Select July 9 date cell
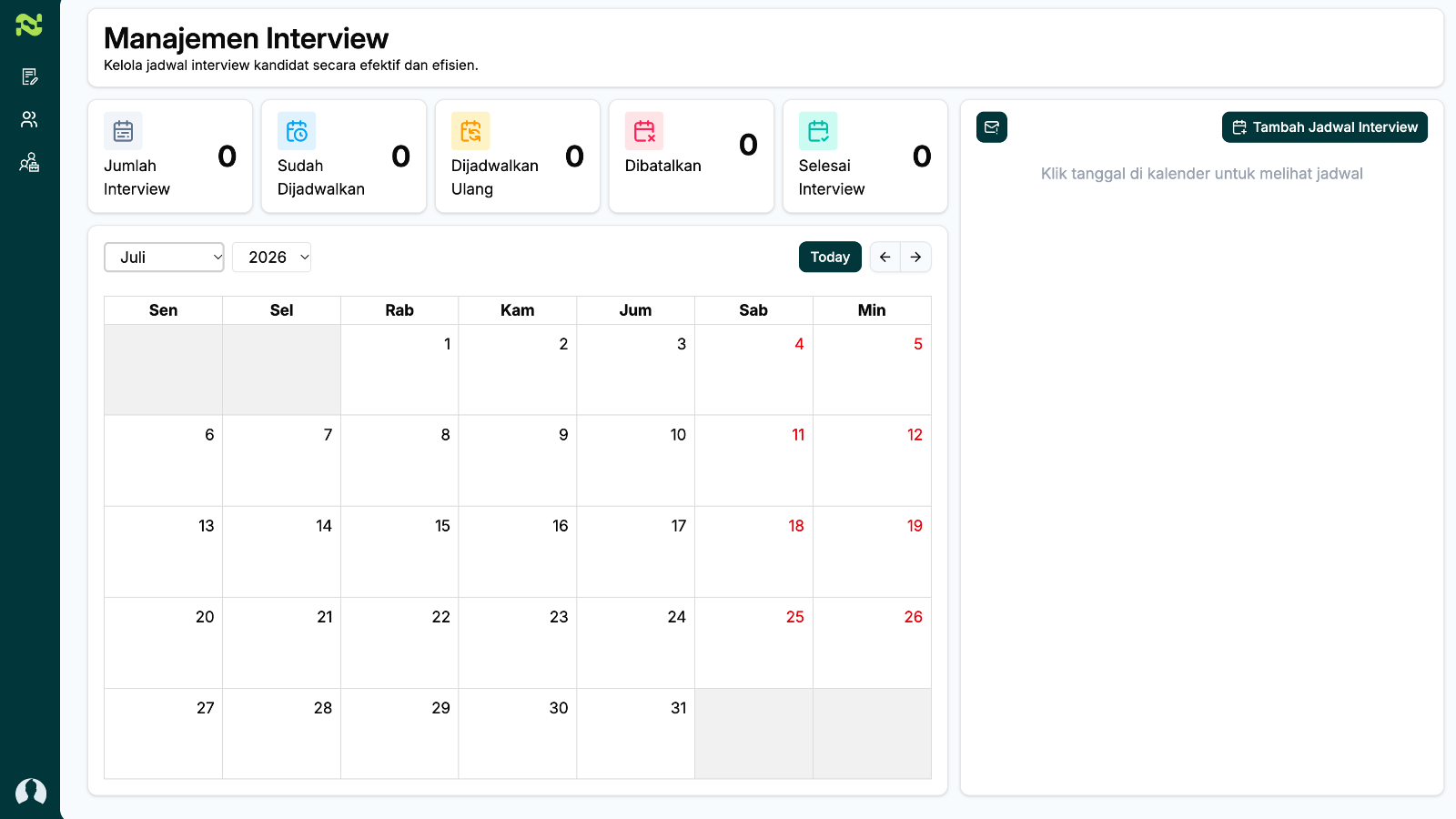Image resolution: width=1456 pixels, height=819 pixels. (x=518, y=460)
